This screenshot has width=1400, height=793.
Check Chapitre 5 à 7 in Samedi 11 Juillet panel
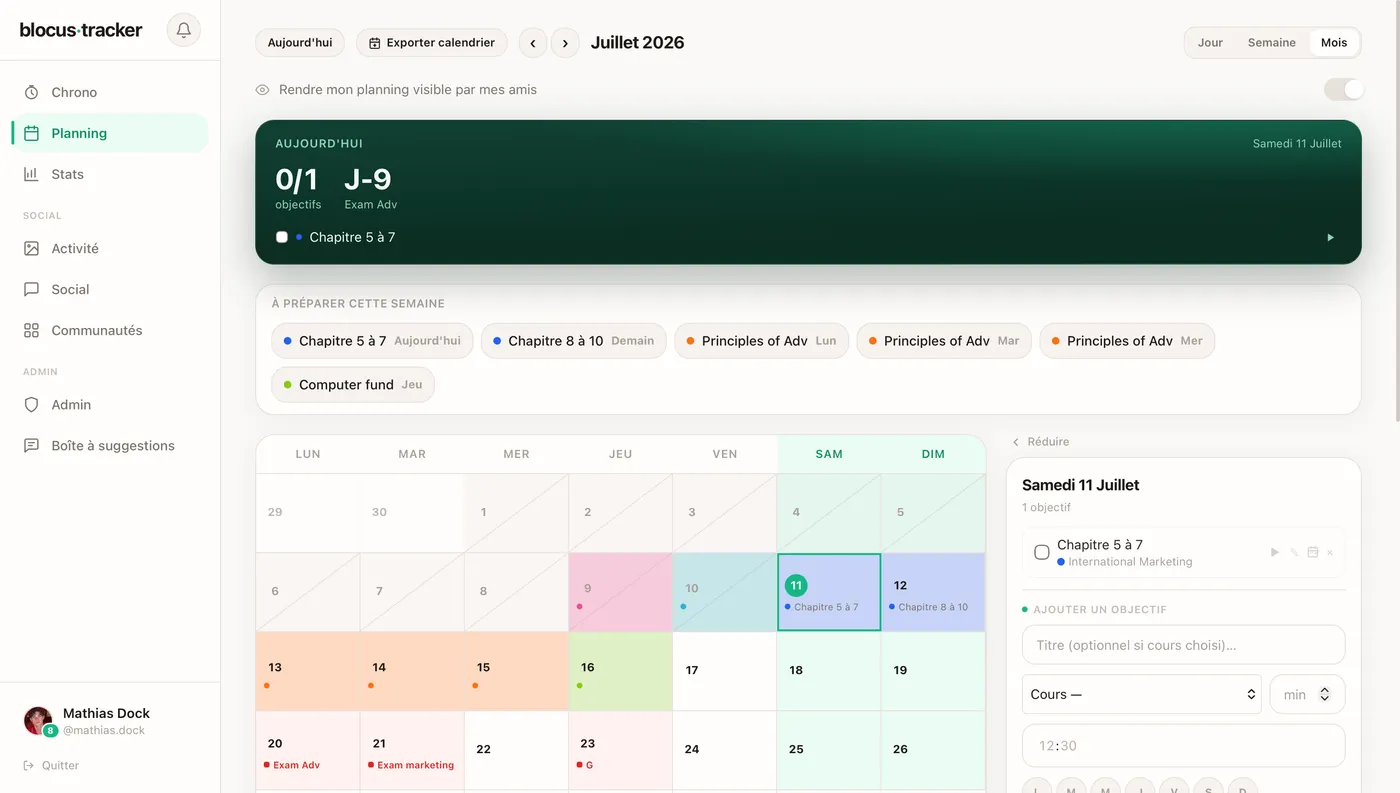[x=1042, y=552]
